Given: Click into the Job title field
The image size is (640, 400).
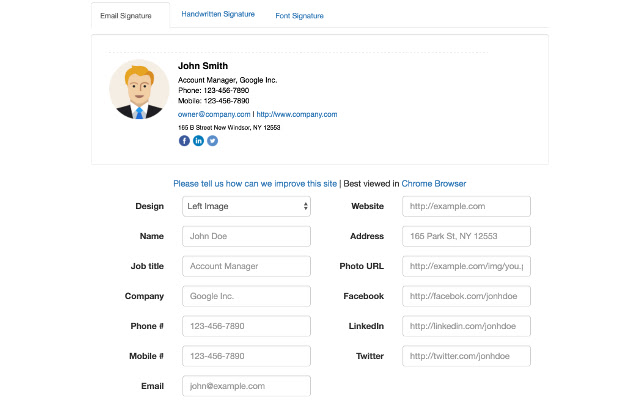Looking at the screenshot, I should [247, 266].
